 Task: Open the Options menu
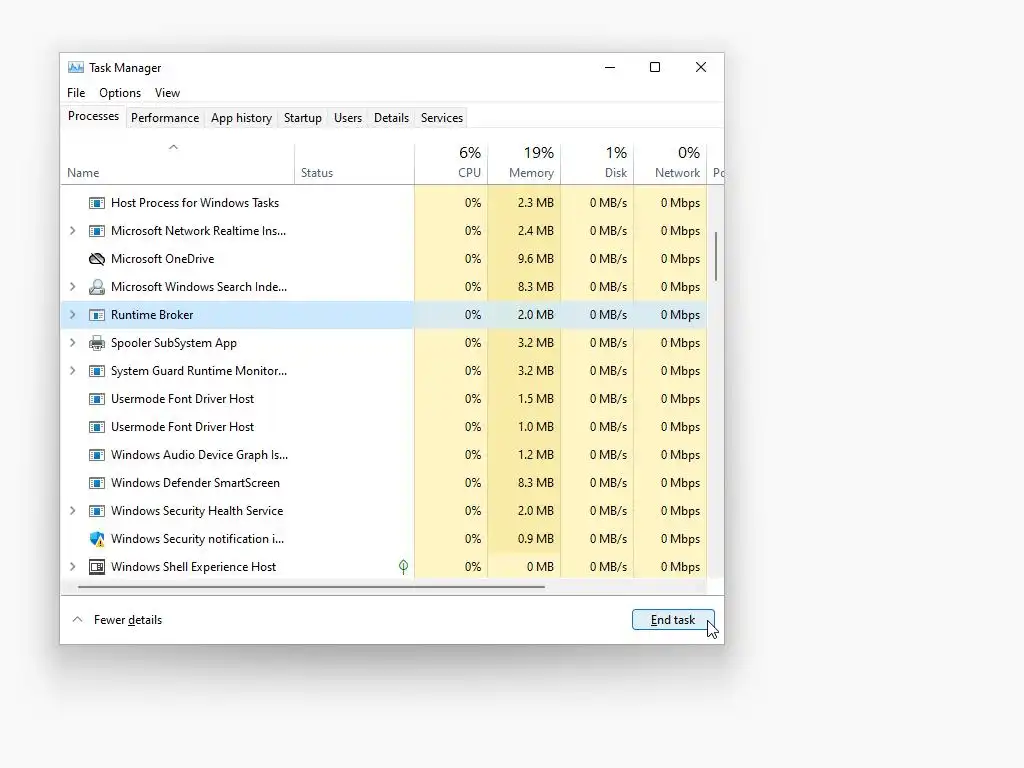[120, 93]
